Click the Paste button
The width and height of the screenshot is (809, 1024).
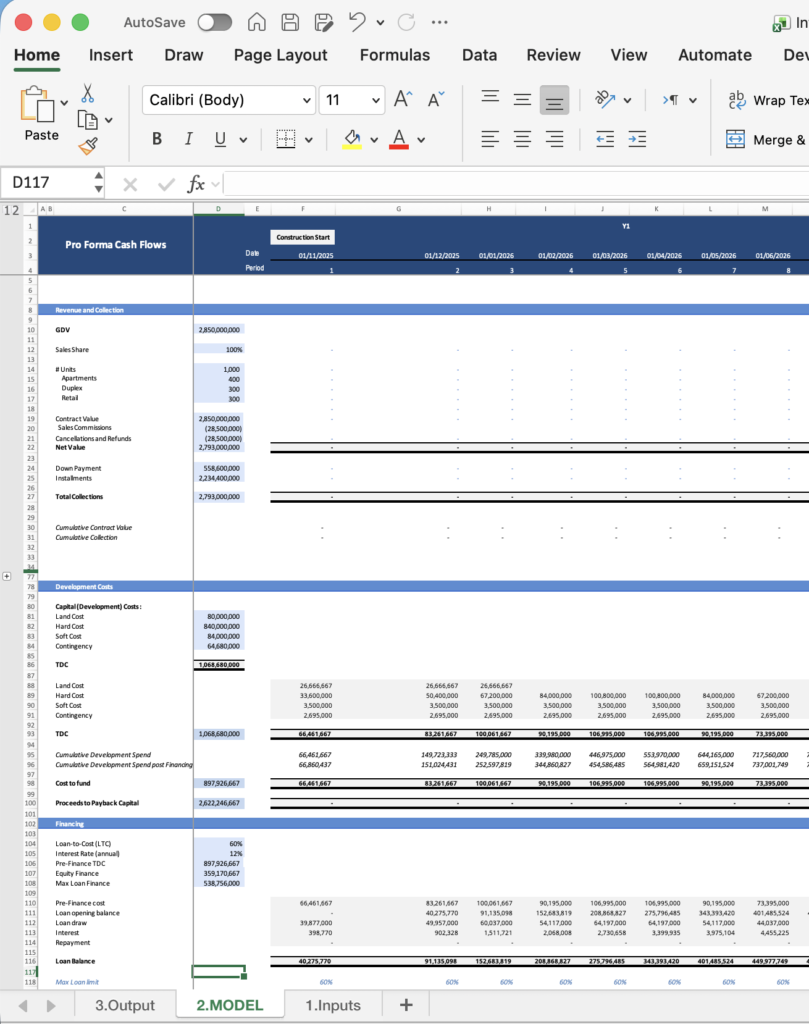point(41,115)
